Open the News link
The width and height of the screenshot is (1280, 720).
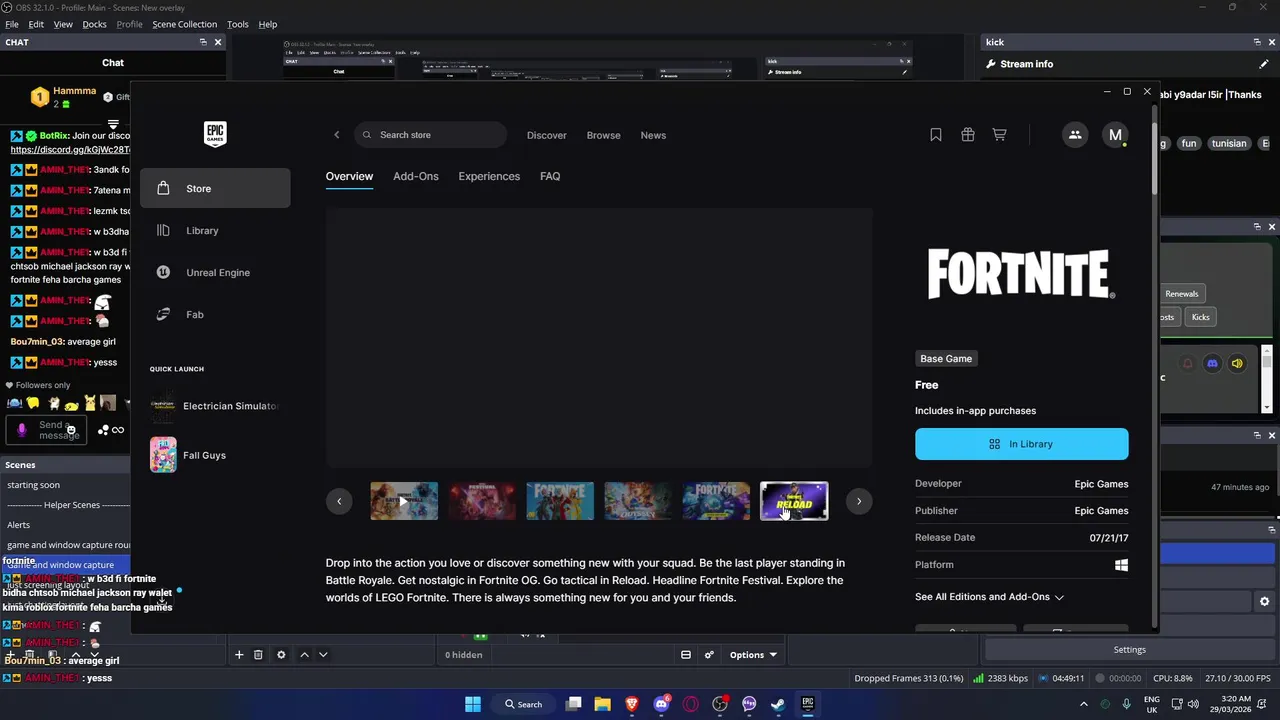[653, 135]
